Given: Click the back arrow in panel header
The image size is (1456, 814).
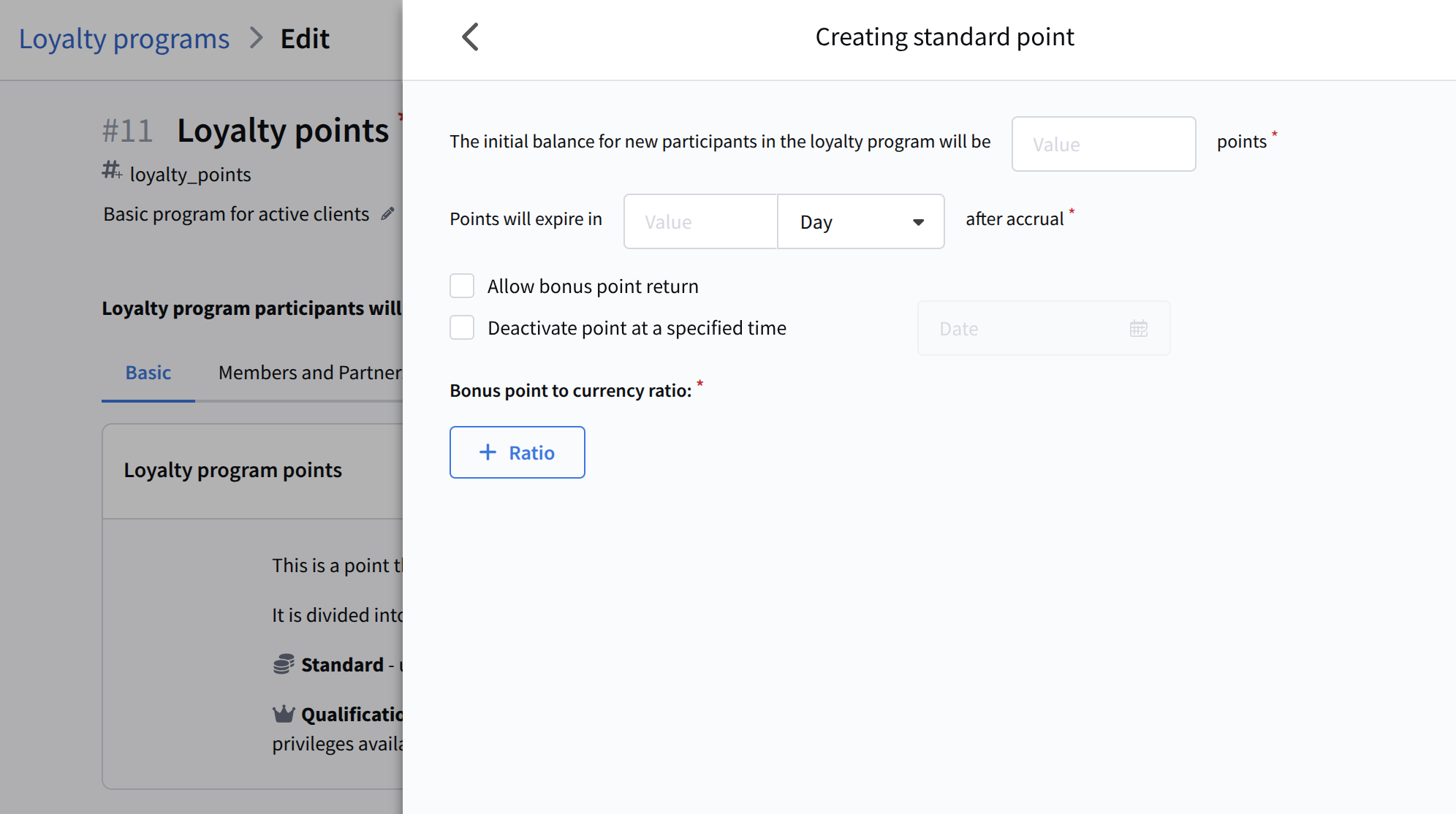Looking at the screenshot, I should coord(470,37).
